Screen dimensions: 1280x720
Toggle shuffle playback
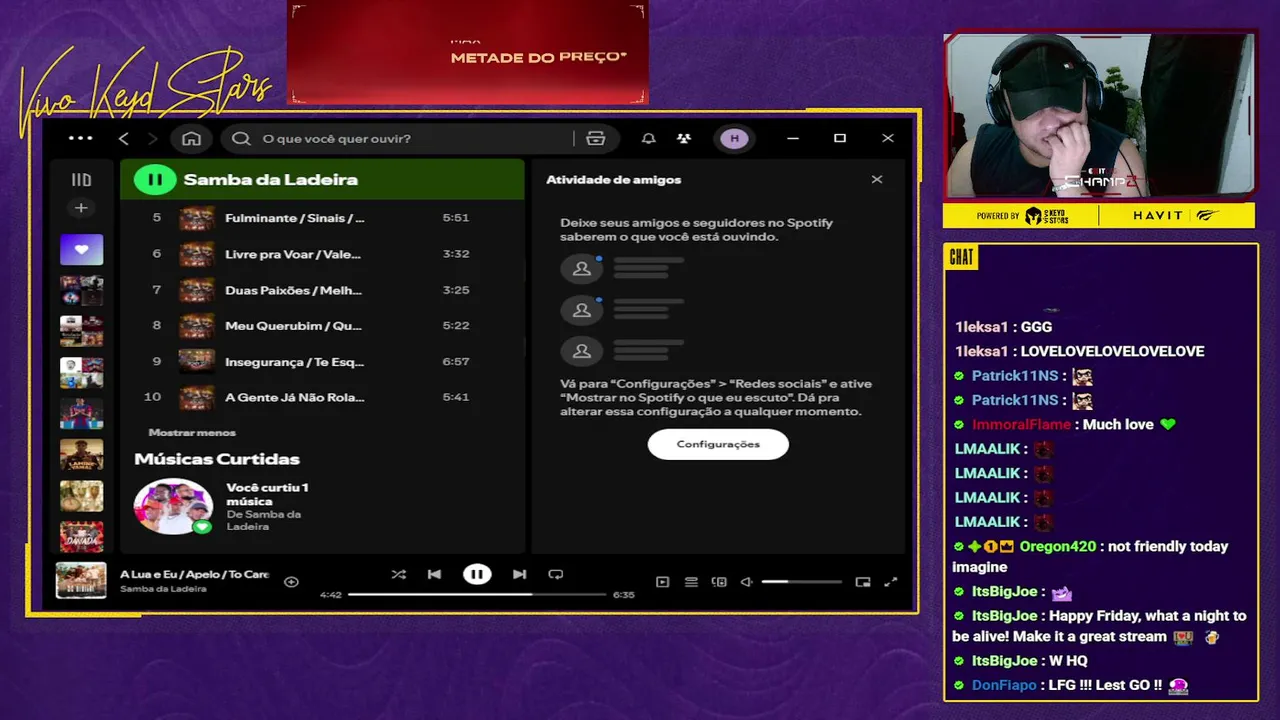coord(399,574)
